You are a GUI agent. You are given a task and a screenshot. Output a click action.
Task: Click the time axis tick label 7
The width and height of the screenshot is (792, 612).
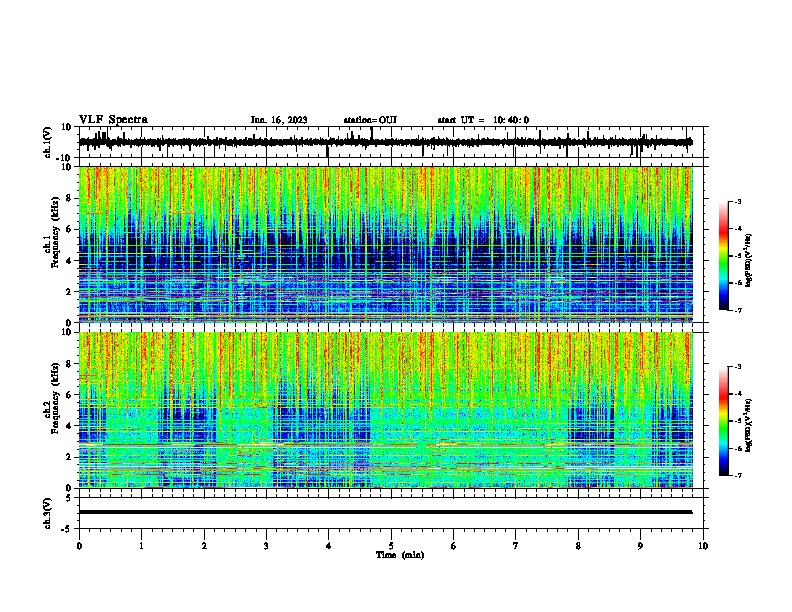516,546
